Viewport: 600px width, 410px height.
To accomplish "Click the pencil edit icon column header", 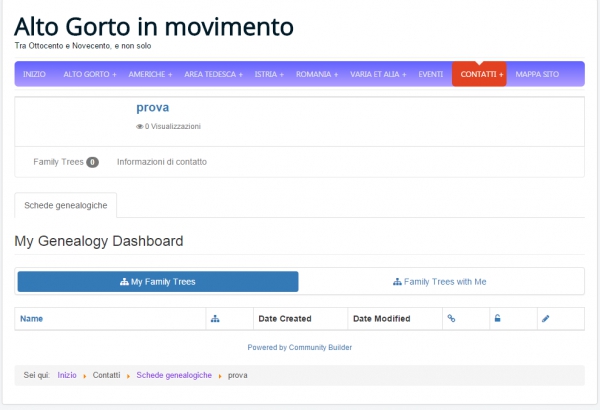I will [545, 319].
